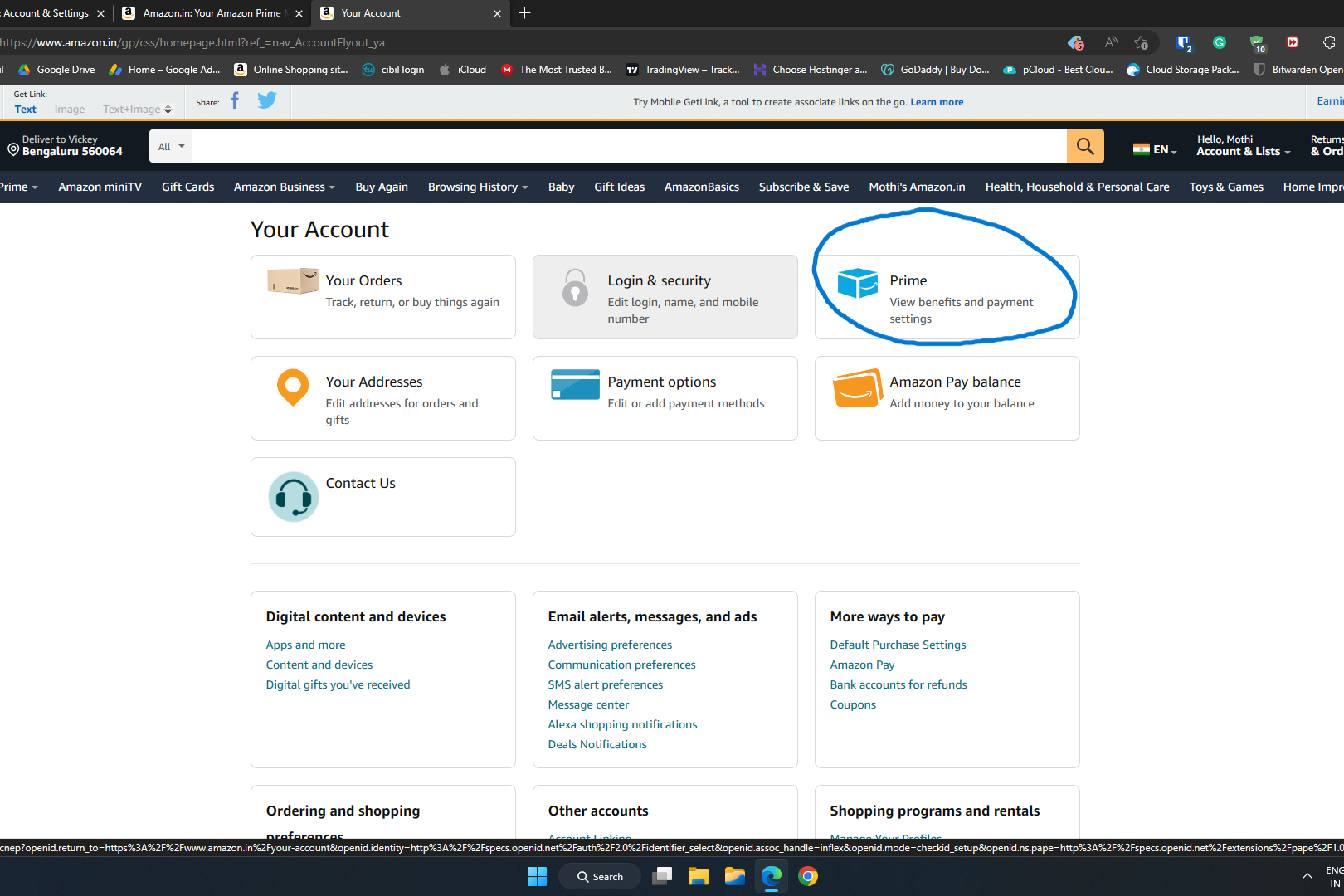Image resolution: width=1344 pixels, height=896 pixels.
Task: Open Login & security padlock icon
Action: 575,288
